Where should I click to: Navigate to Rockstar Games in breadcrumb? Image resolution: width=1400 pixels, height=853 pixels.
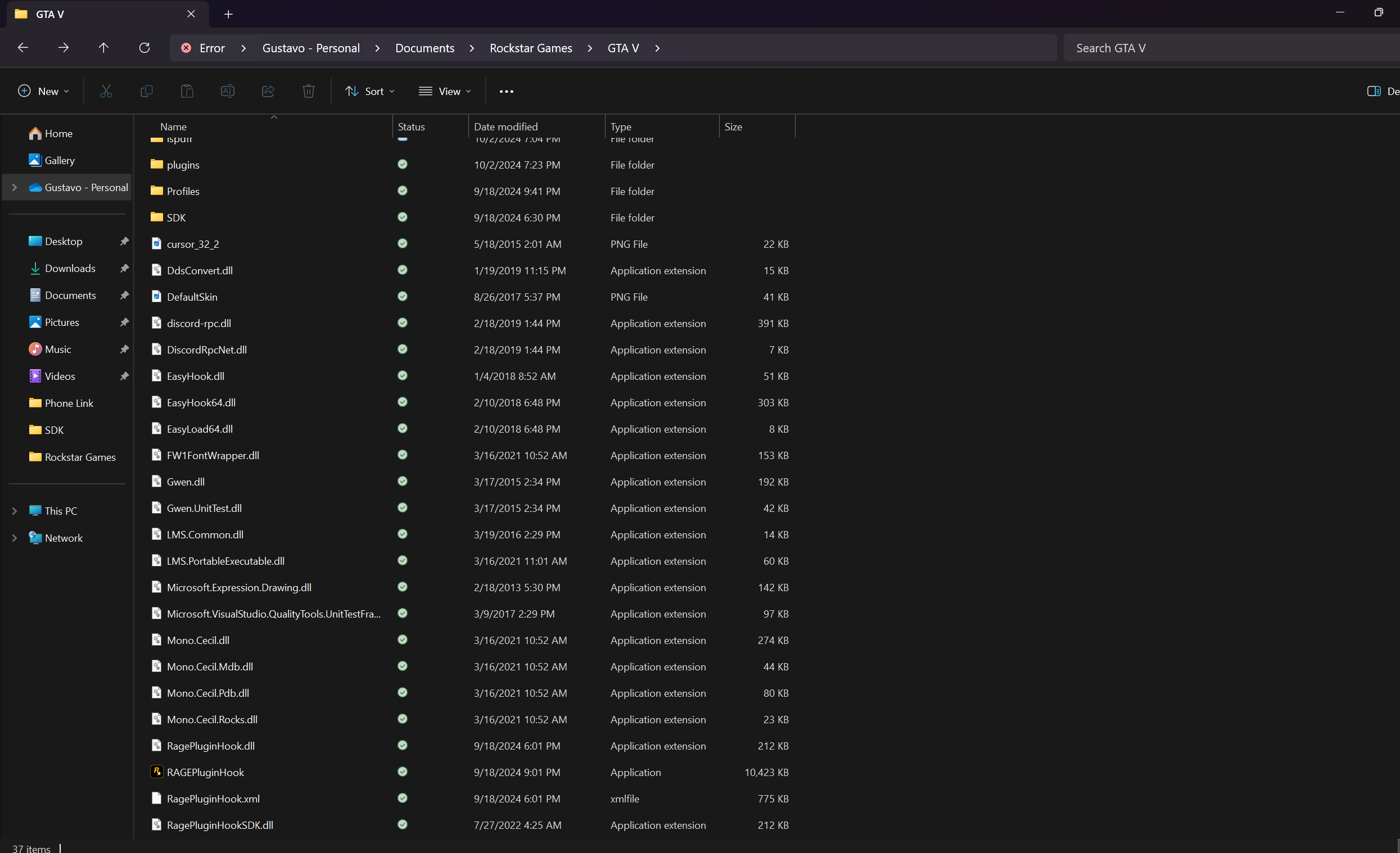coord(531,48)
